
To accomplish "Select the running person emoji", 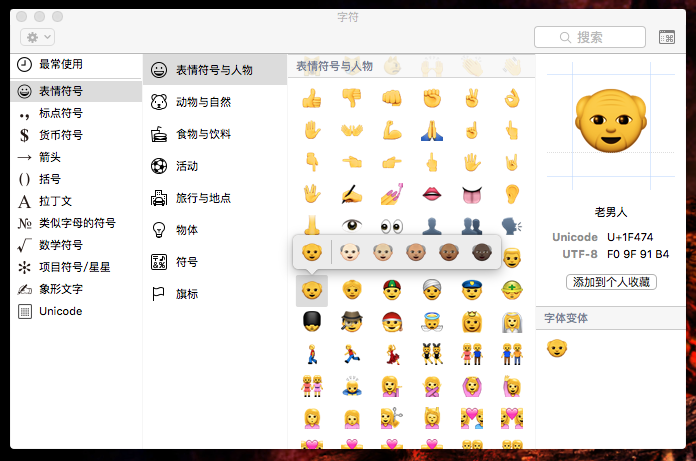I will click(x=352, y=355).
